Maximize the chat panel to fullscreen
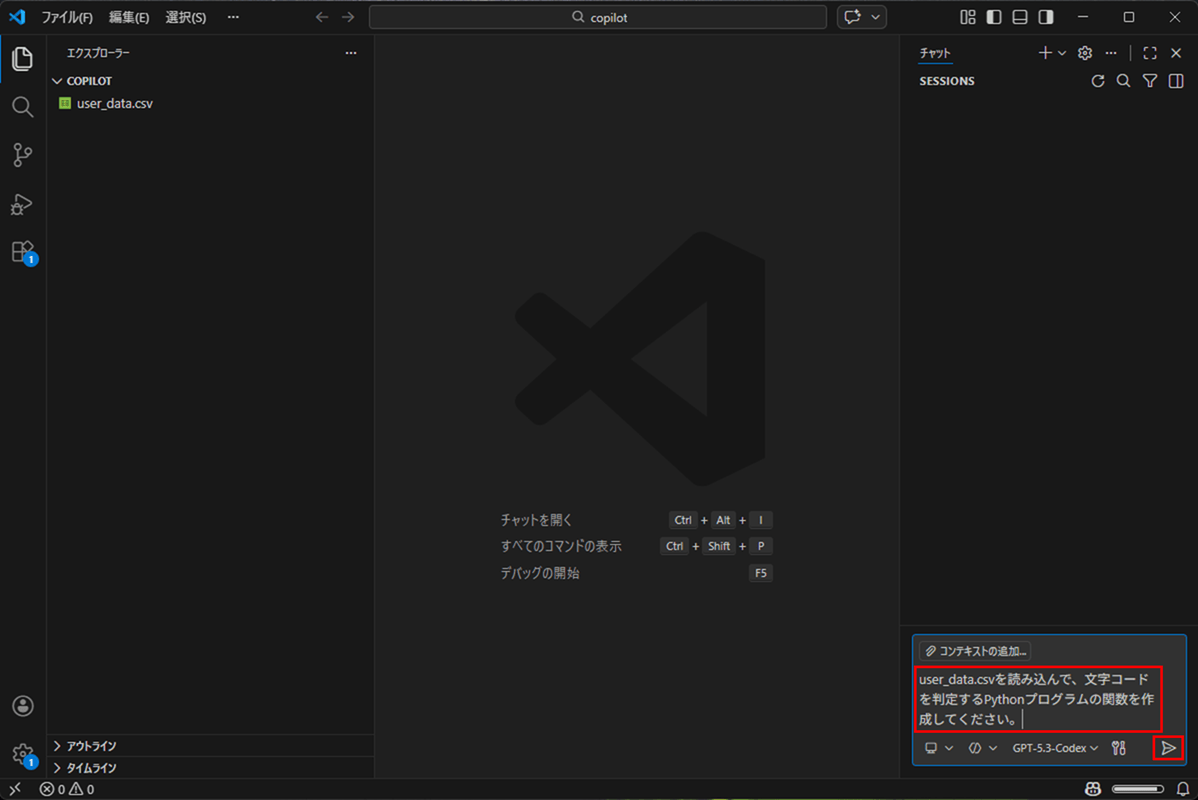 pyautogui.click(x=1149, y=53)
